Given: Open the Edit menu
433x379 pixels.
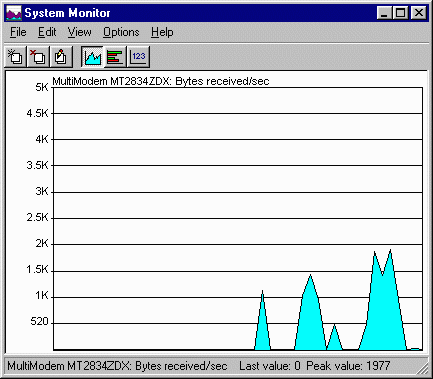Looking at the screenshot, I should 47,32.
